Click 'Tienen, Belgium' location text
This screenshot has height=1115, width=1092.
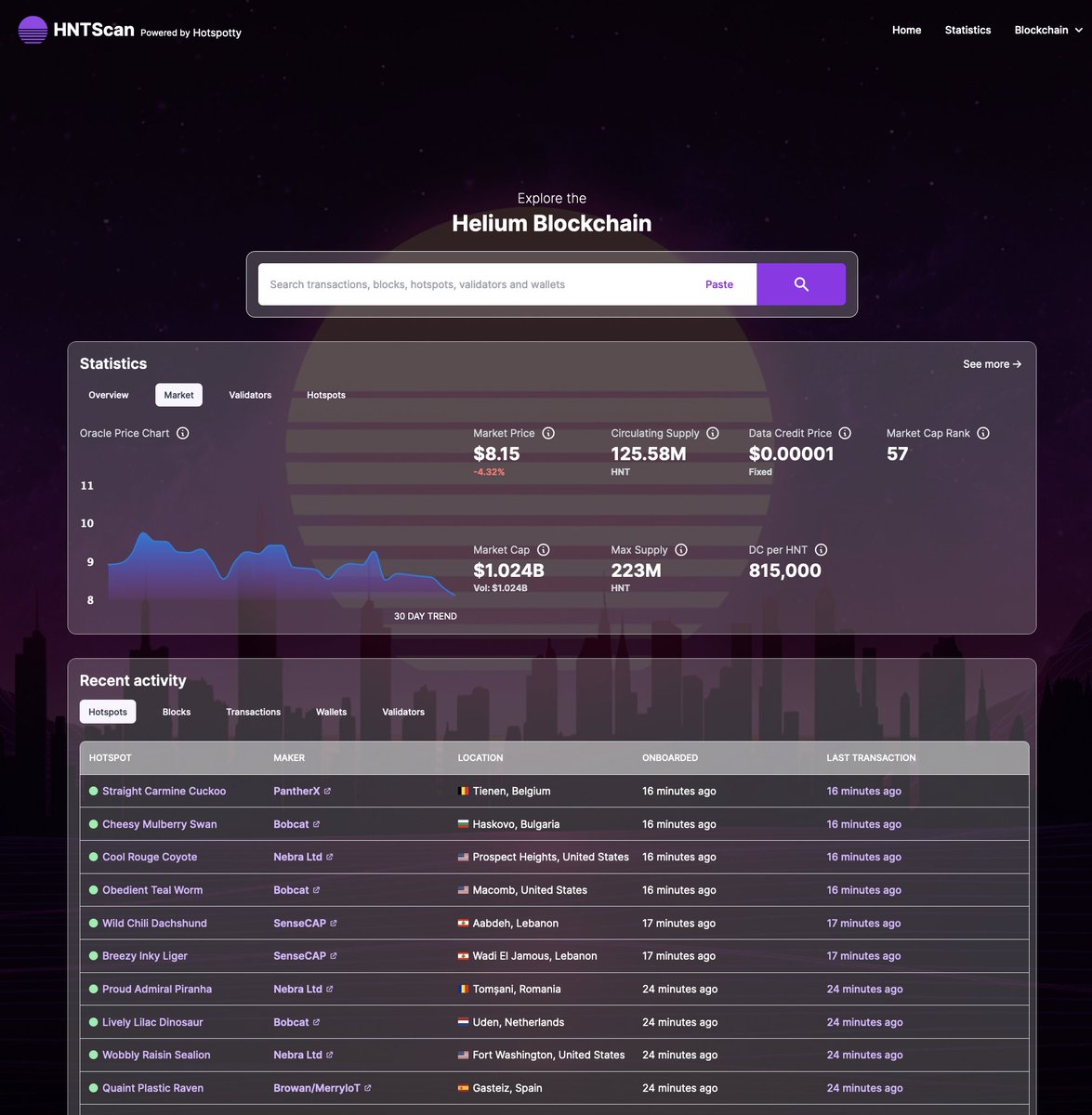pos(512,792)
